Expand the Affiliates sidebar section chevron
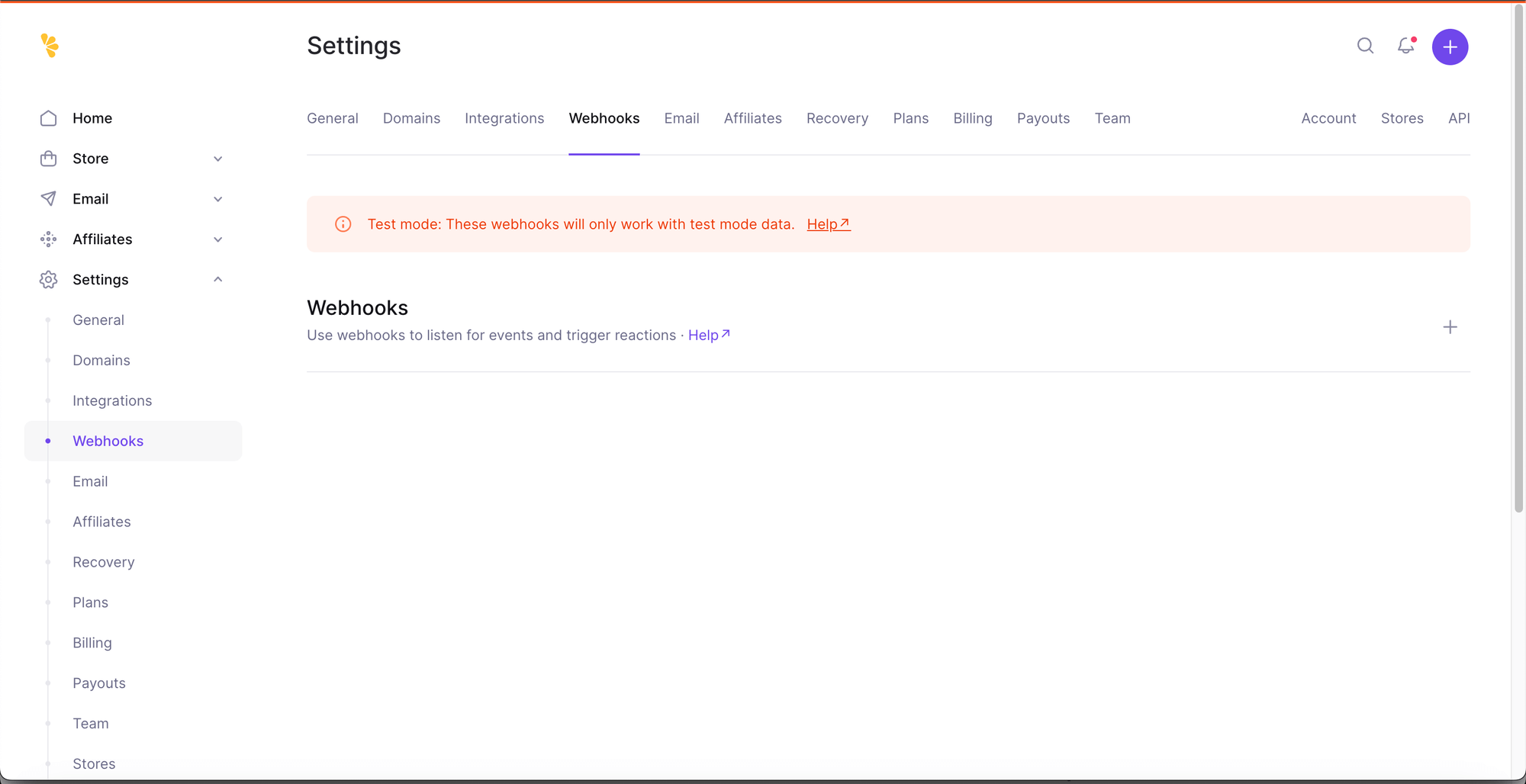 click(x=217, y=239)
